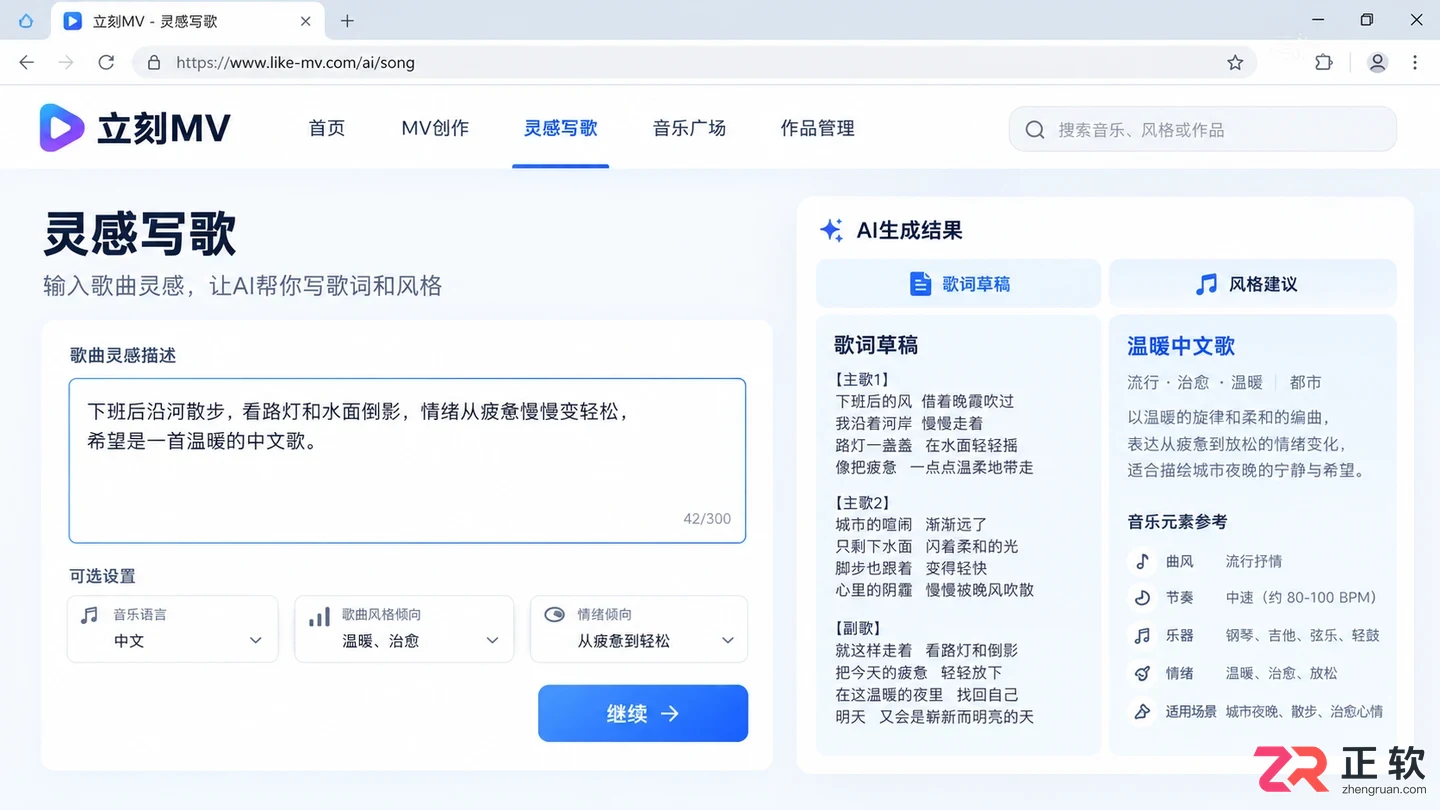Click the 【副歌】 heading in lyrics
Viewport: 1440px width, 810px height.
(x=857, y=628)
